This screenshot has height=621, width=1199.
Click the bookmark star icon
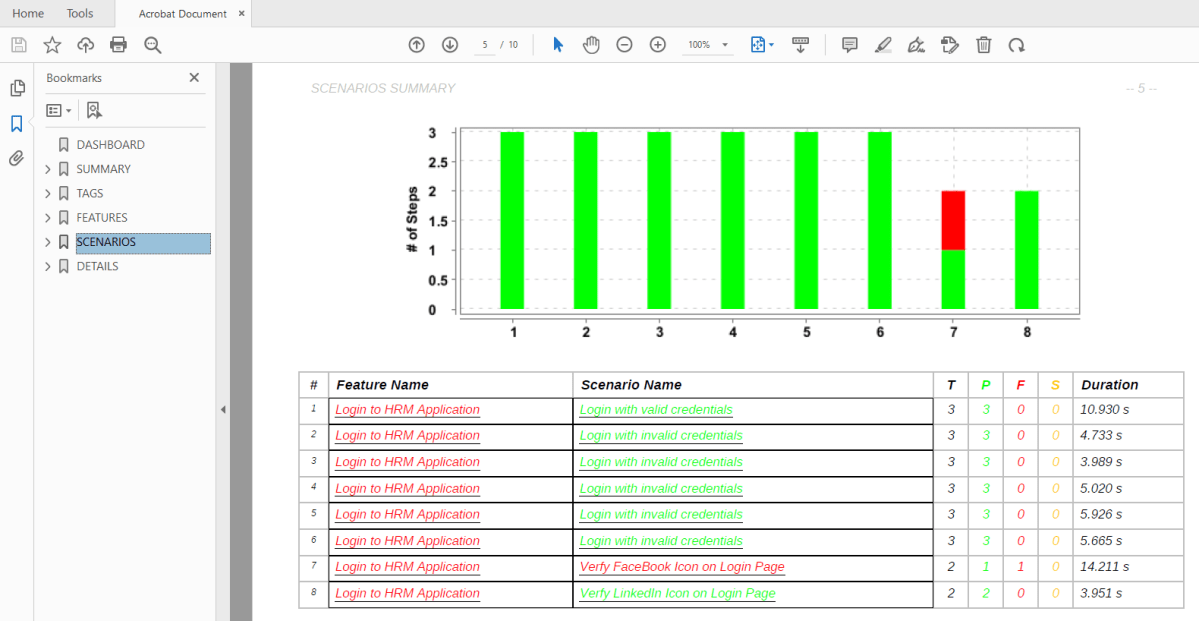click(x=52, y=45)
